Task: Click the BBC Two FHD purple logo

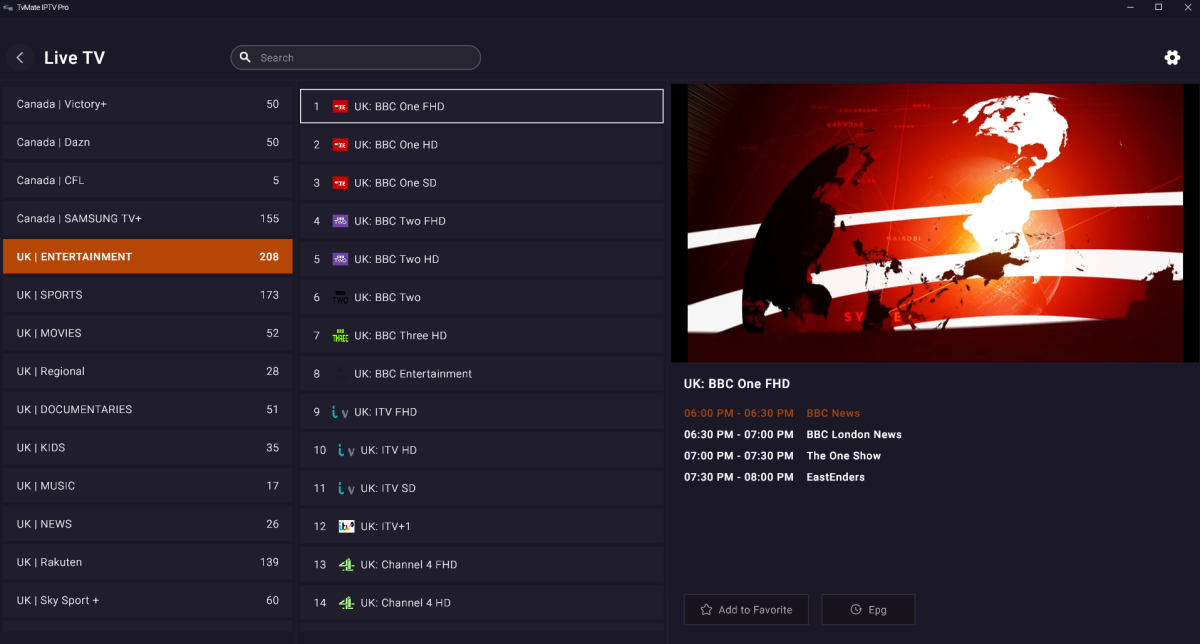Action: tap(340, 221)
